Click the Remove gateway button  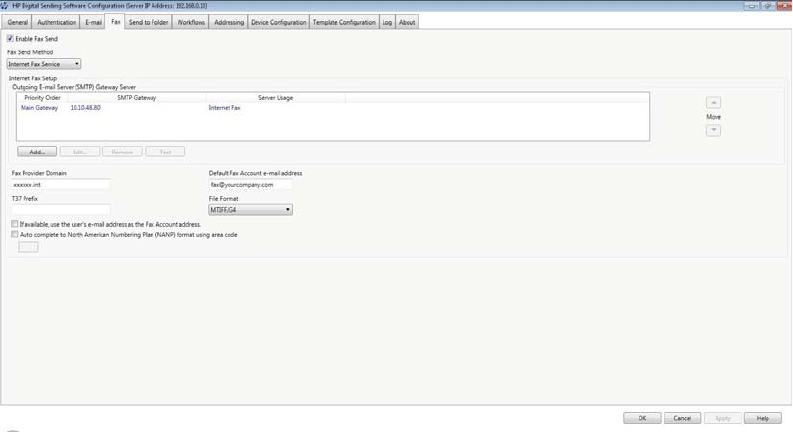click(122, 152)
